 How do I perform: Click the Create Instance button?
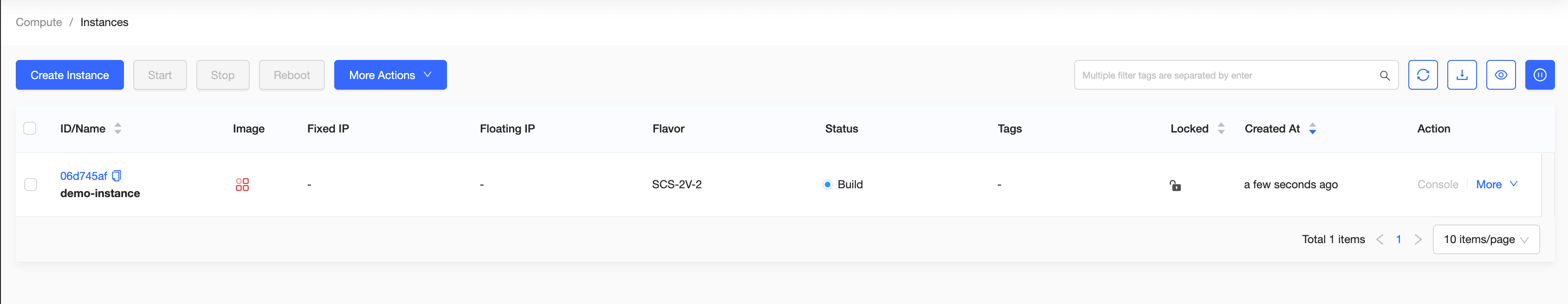70,75
